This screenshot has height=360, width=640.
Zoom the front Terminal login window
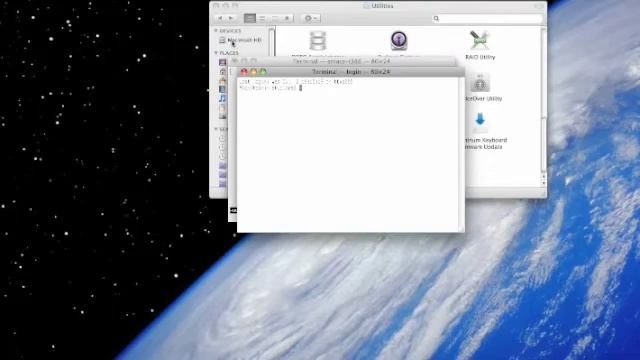tap(263, 72)
